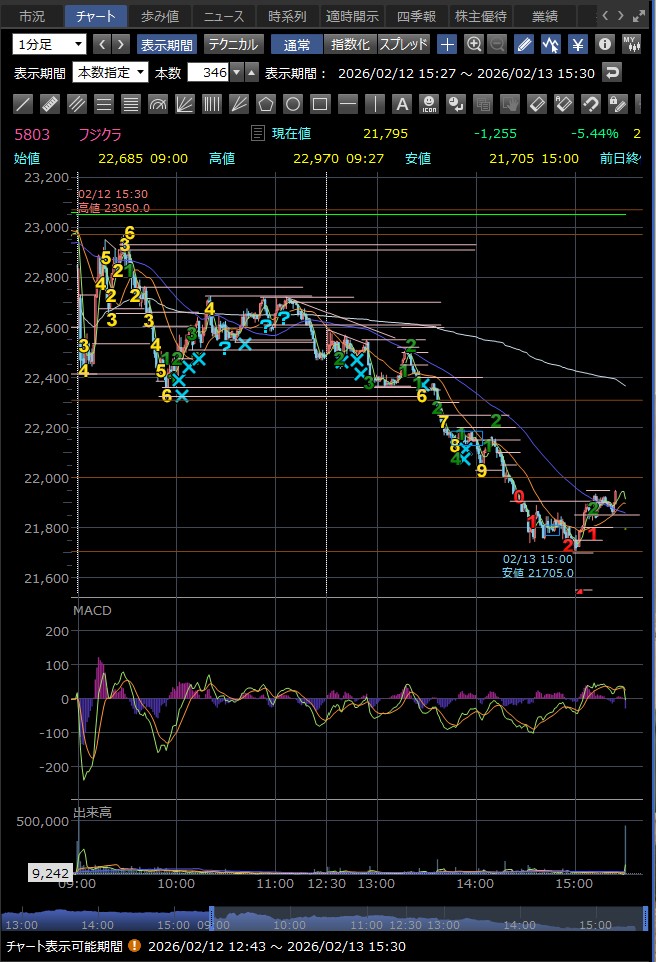Toggle the crosshair plus cursor button

click(x=447, y=44)
